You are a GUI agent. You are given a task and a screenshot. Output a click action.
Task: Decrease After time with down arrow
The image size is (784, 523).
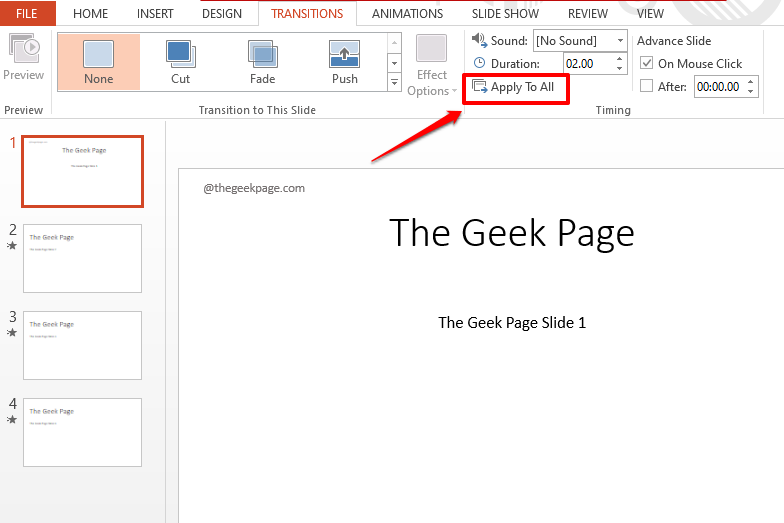[750, 91]
